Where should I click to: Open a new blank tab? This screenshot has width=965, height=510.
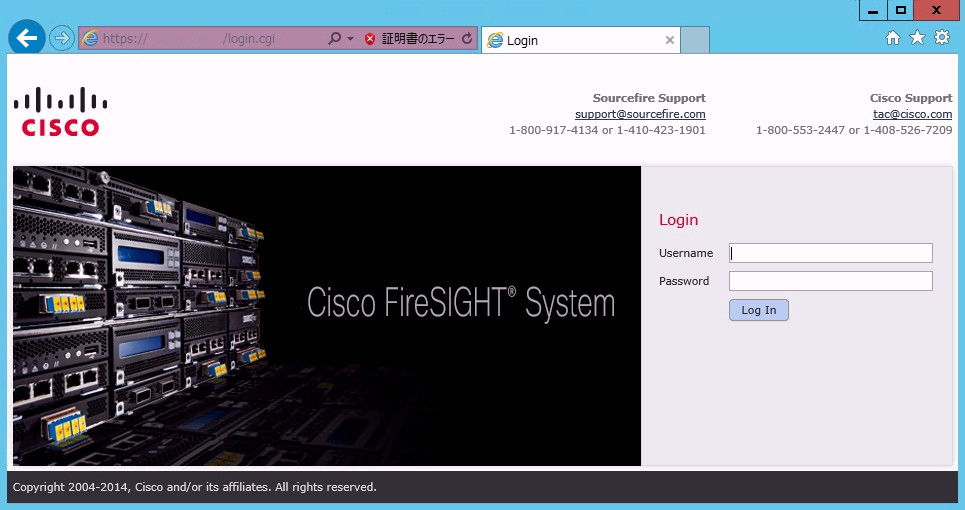coord(695,40)
